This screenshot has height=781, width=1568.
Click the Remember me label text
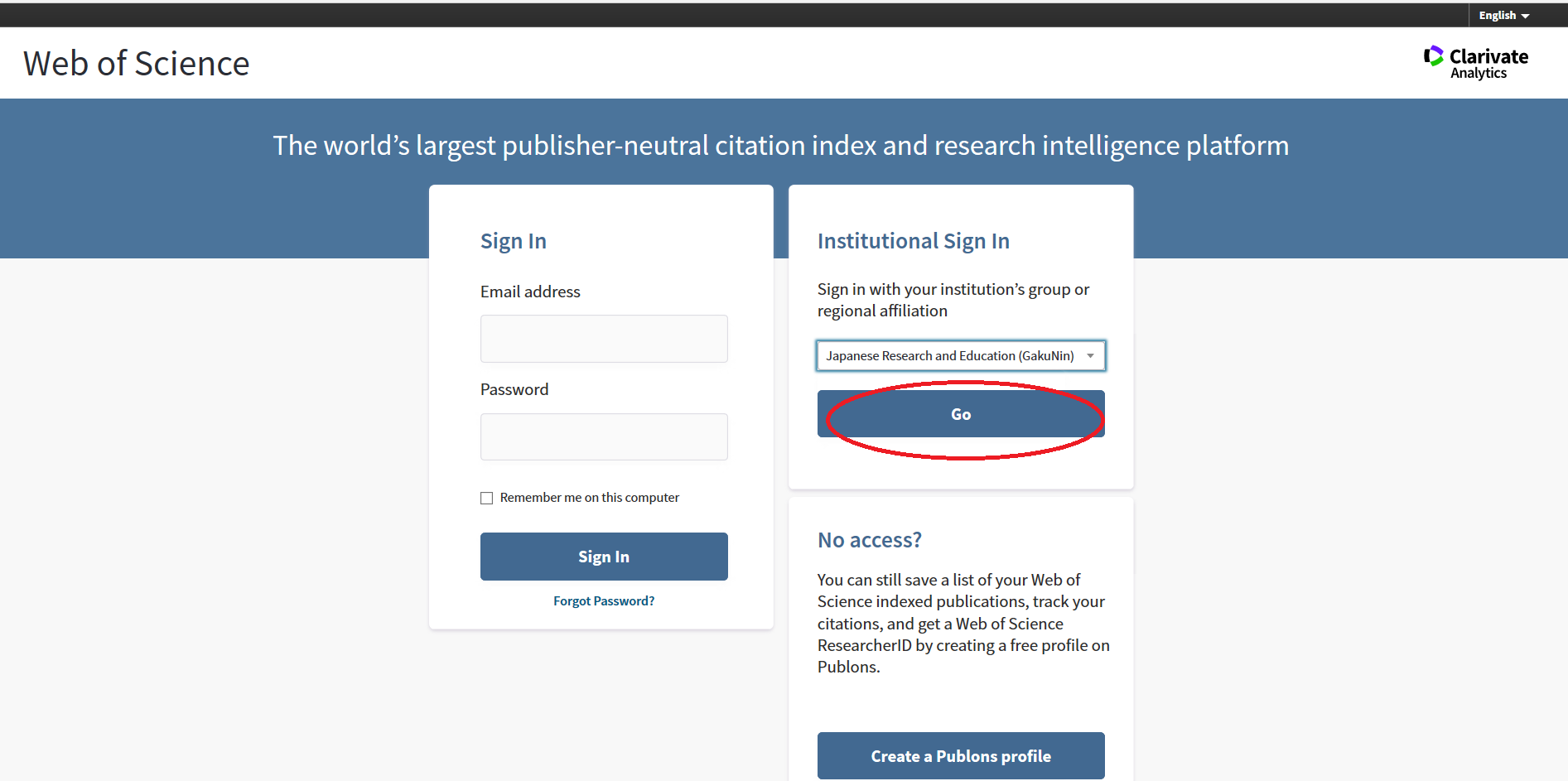(x=590, y=498)
